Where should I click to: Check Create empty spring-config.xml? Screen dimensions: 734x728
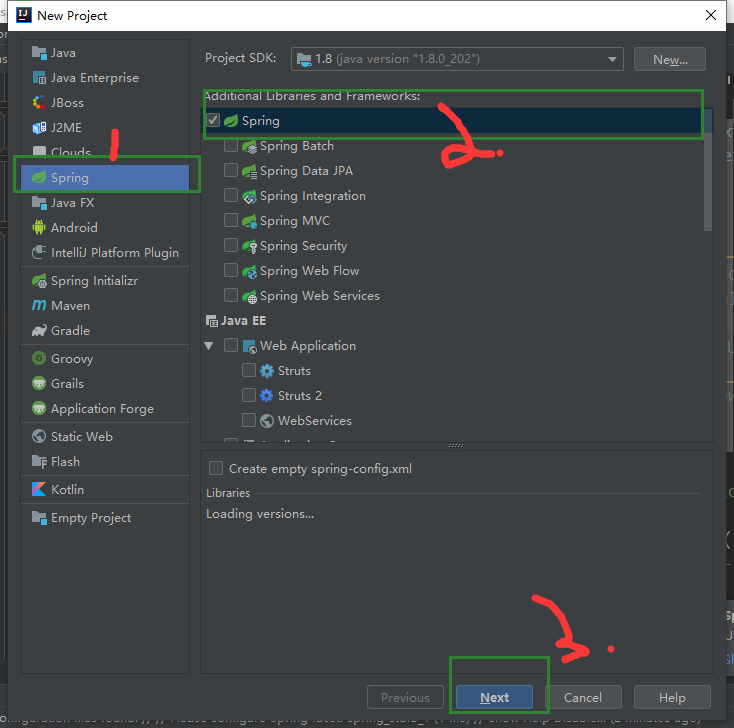click(216, 468)
